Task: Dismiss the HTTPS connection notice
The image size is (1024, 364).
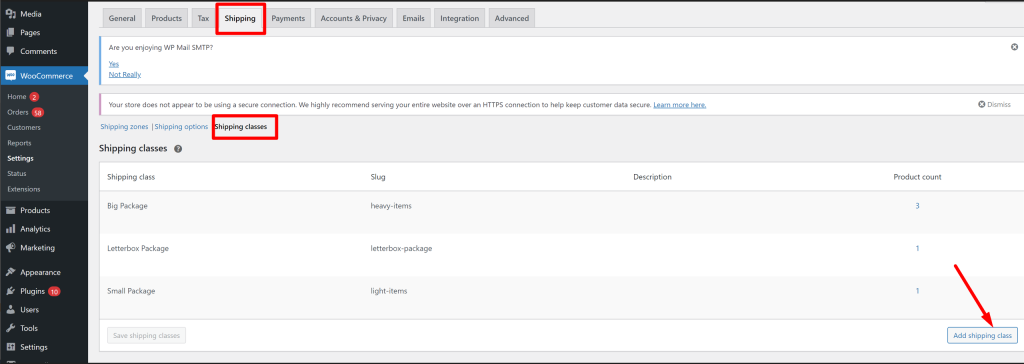Action: click(x=994, y=105)
